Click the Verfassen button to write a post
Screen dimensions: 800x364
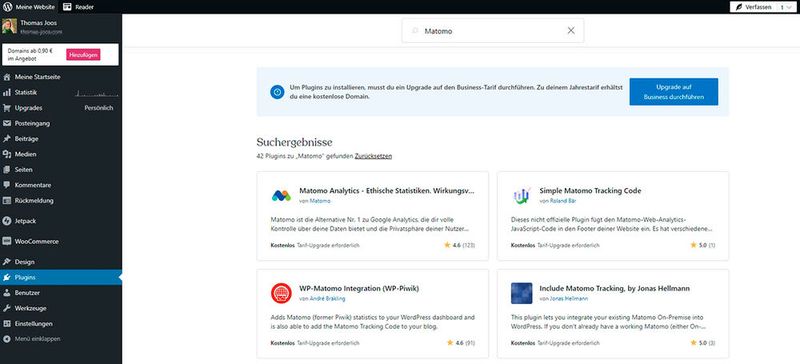point(754,7)
